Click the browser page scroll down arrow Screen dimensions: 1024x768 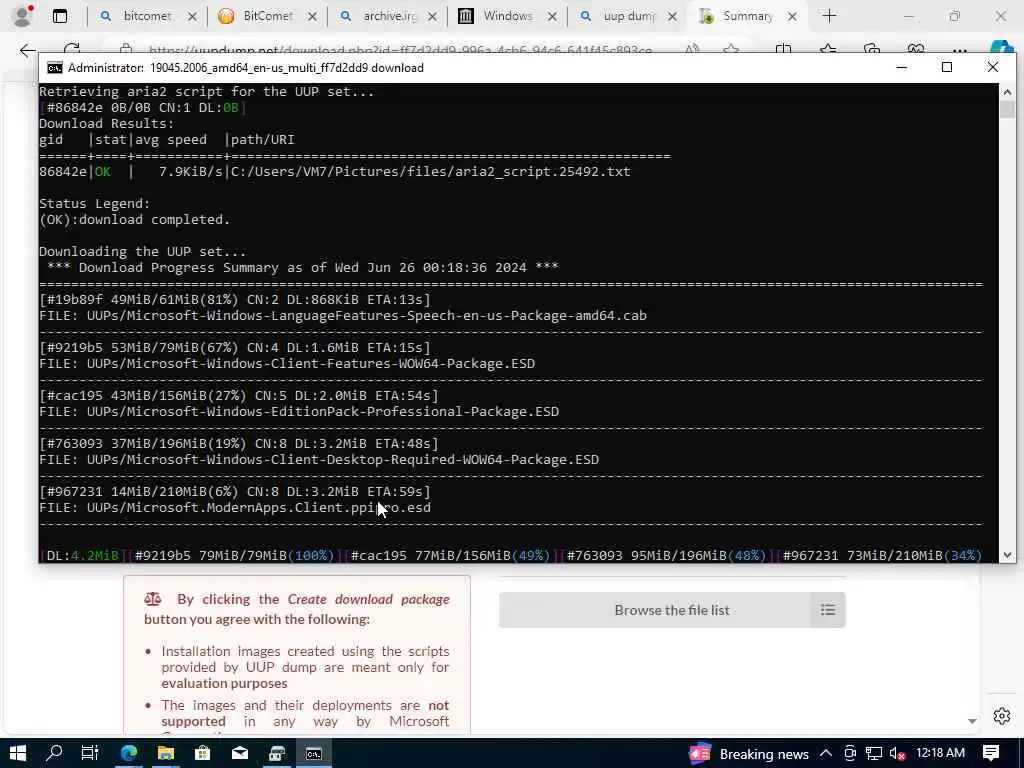pyautogui.click(x=972, y=722)
